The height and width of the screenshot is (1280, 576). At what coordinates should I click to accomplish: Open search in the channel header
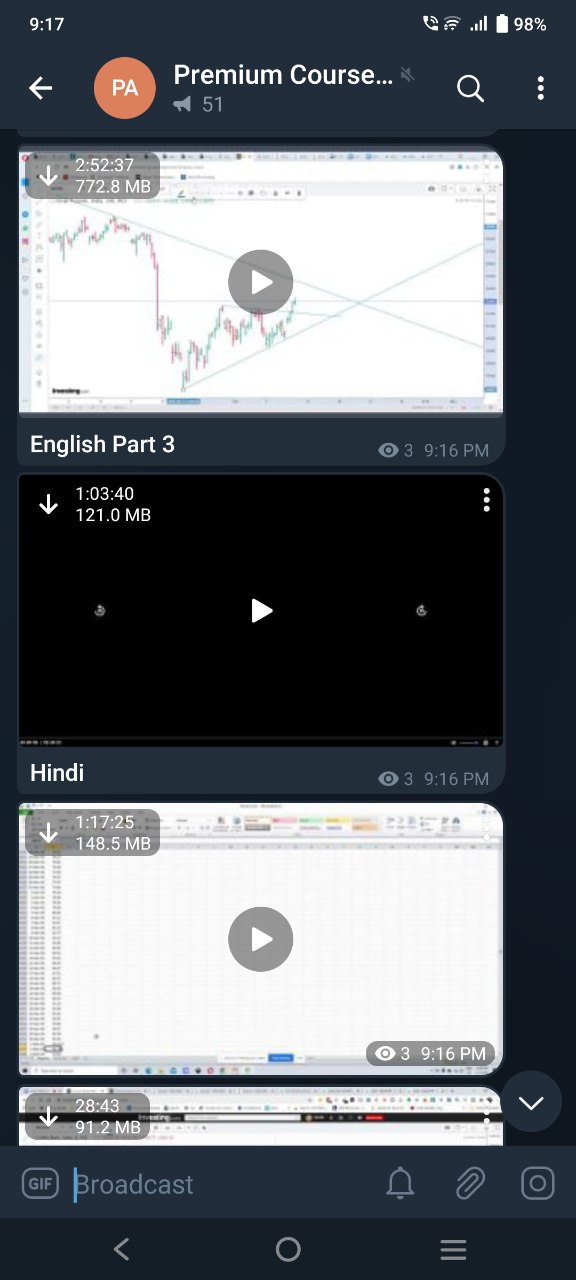point(470,88)
